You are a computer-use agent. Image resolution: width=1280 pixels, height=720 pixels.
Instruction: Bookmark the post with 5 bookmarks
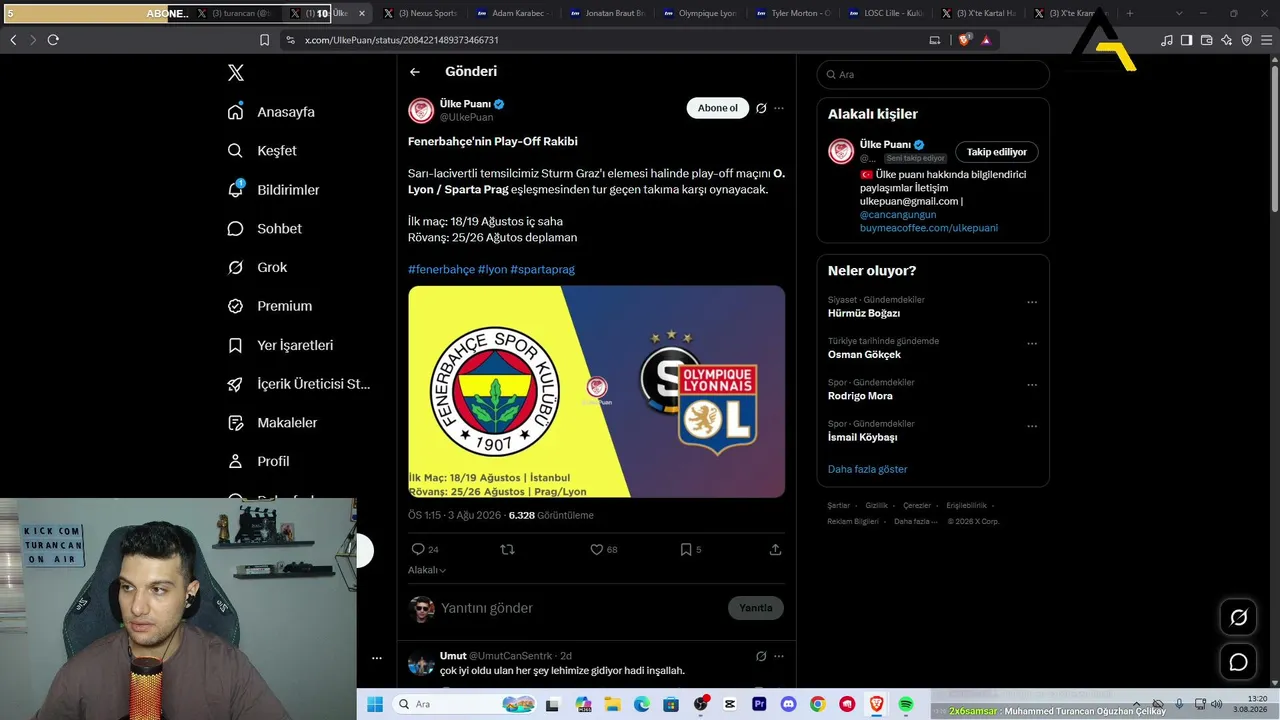[685, 549]
